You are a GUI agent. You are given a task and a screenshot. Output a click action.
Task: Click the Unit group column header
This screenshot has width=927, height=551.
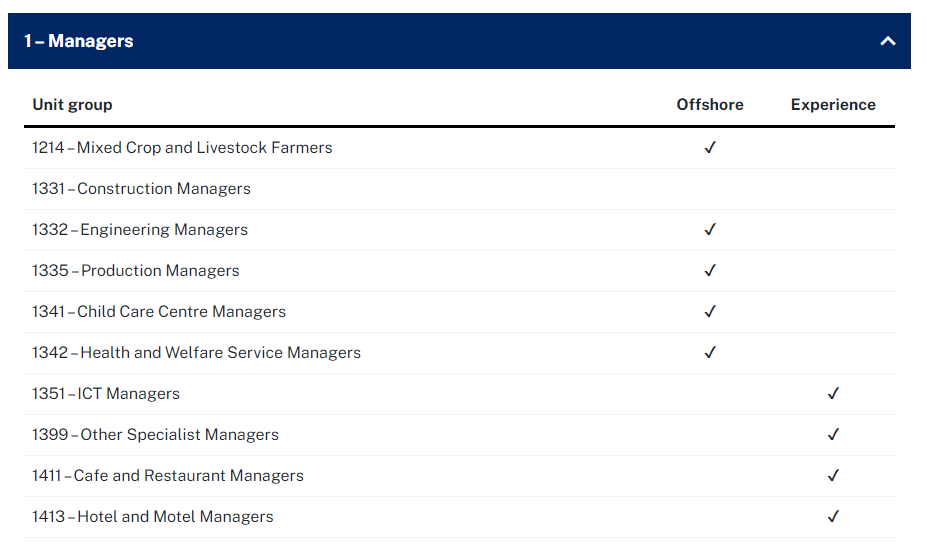tap(72, 105)
